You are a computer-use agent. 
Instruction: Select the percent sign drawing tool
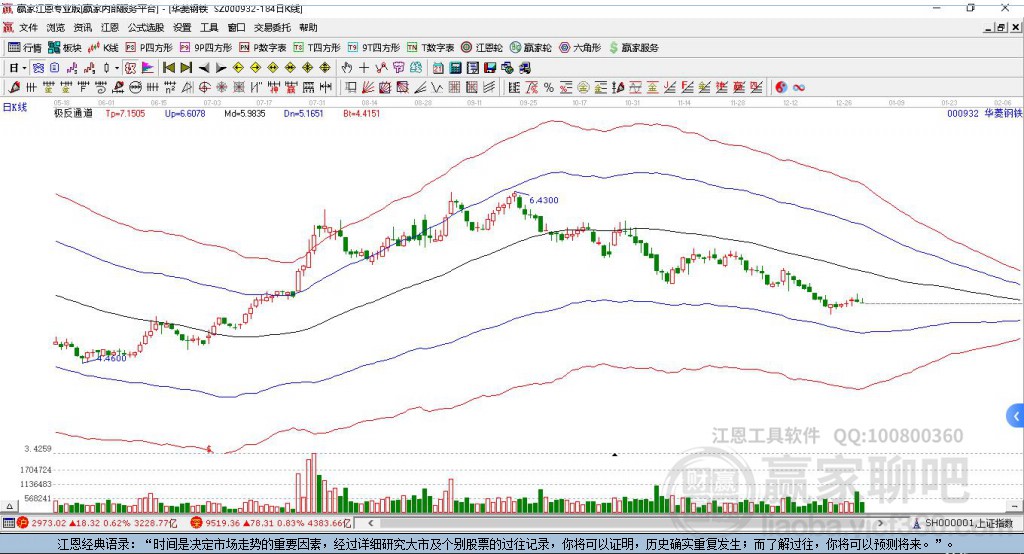(x=549, y=87)
